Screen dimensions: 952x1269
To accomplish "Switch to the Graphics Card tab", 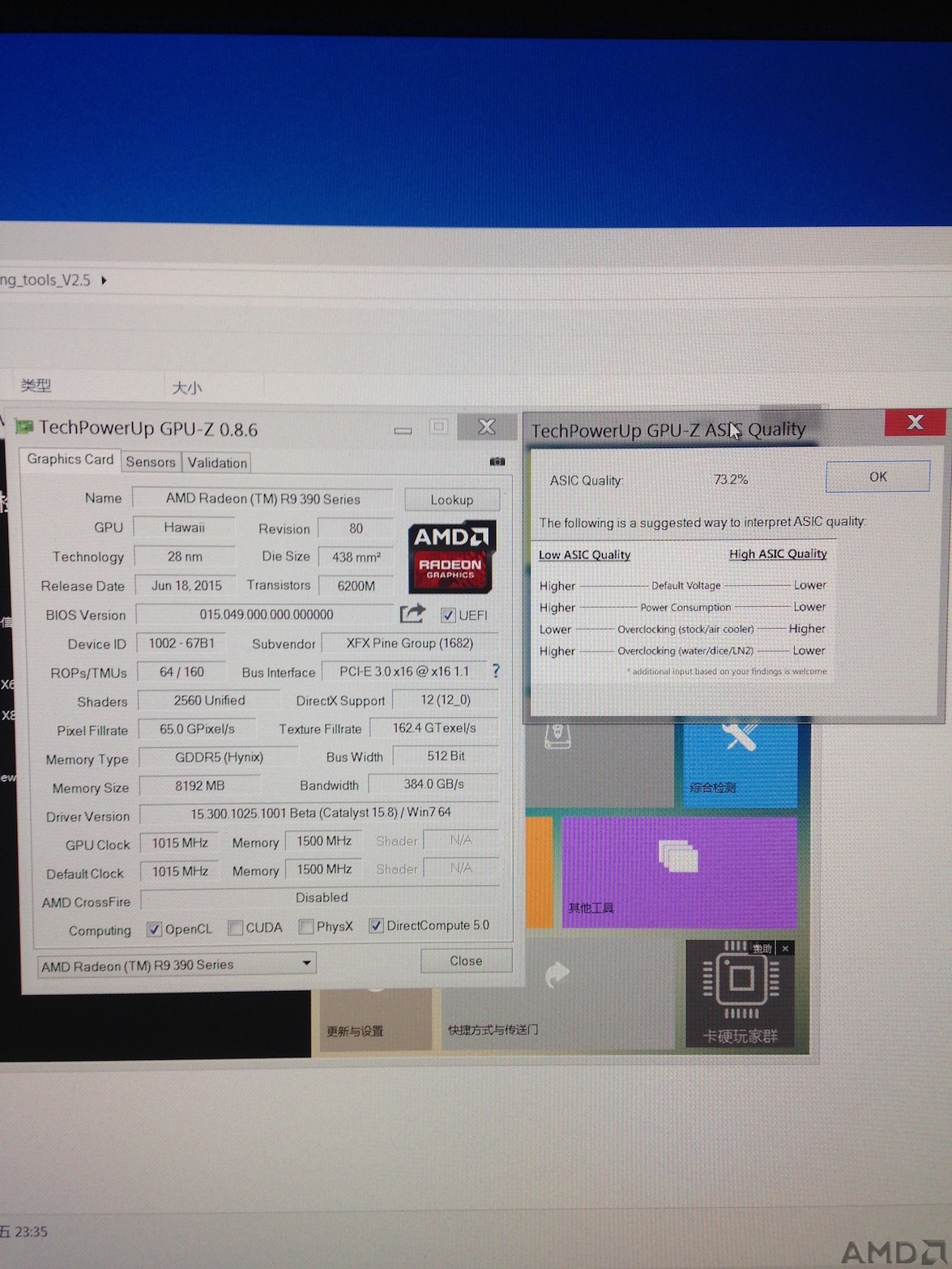I will click(x=70, y=459).
